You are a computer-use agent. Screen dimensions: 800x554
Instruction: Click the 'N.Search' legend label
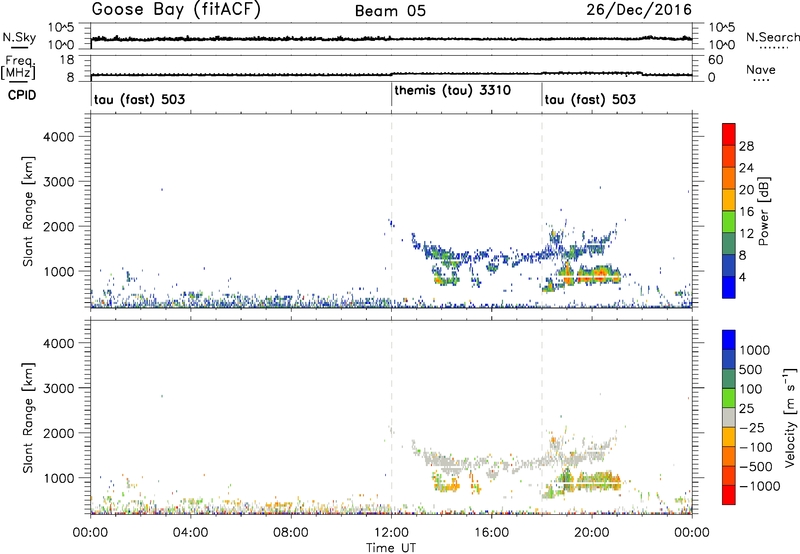click(772, 37)
